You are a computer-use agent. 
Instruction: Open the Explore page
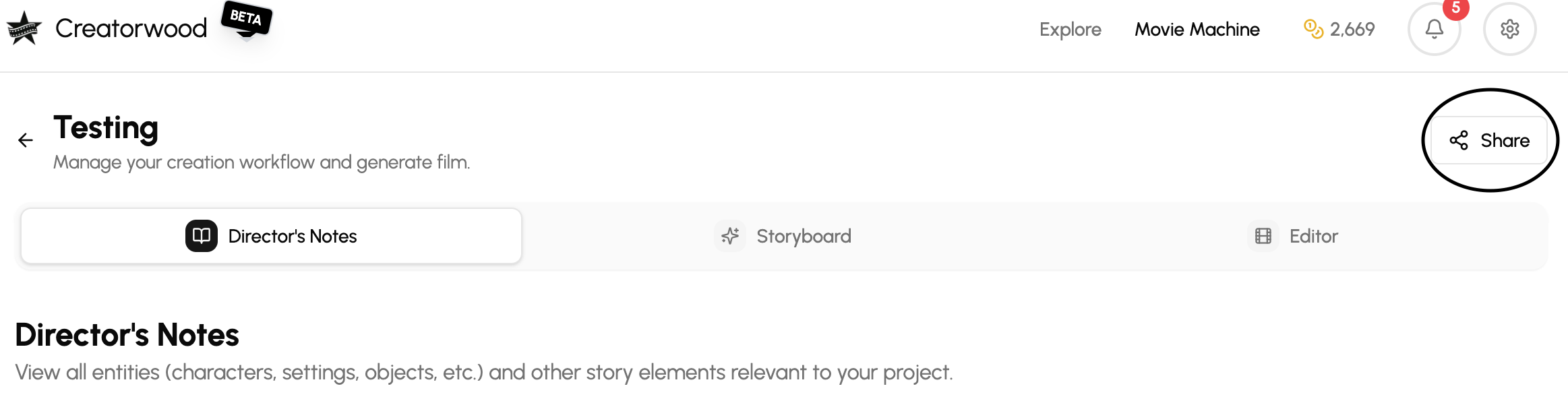click(1070, 30)
